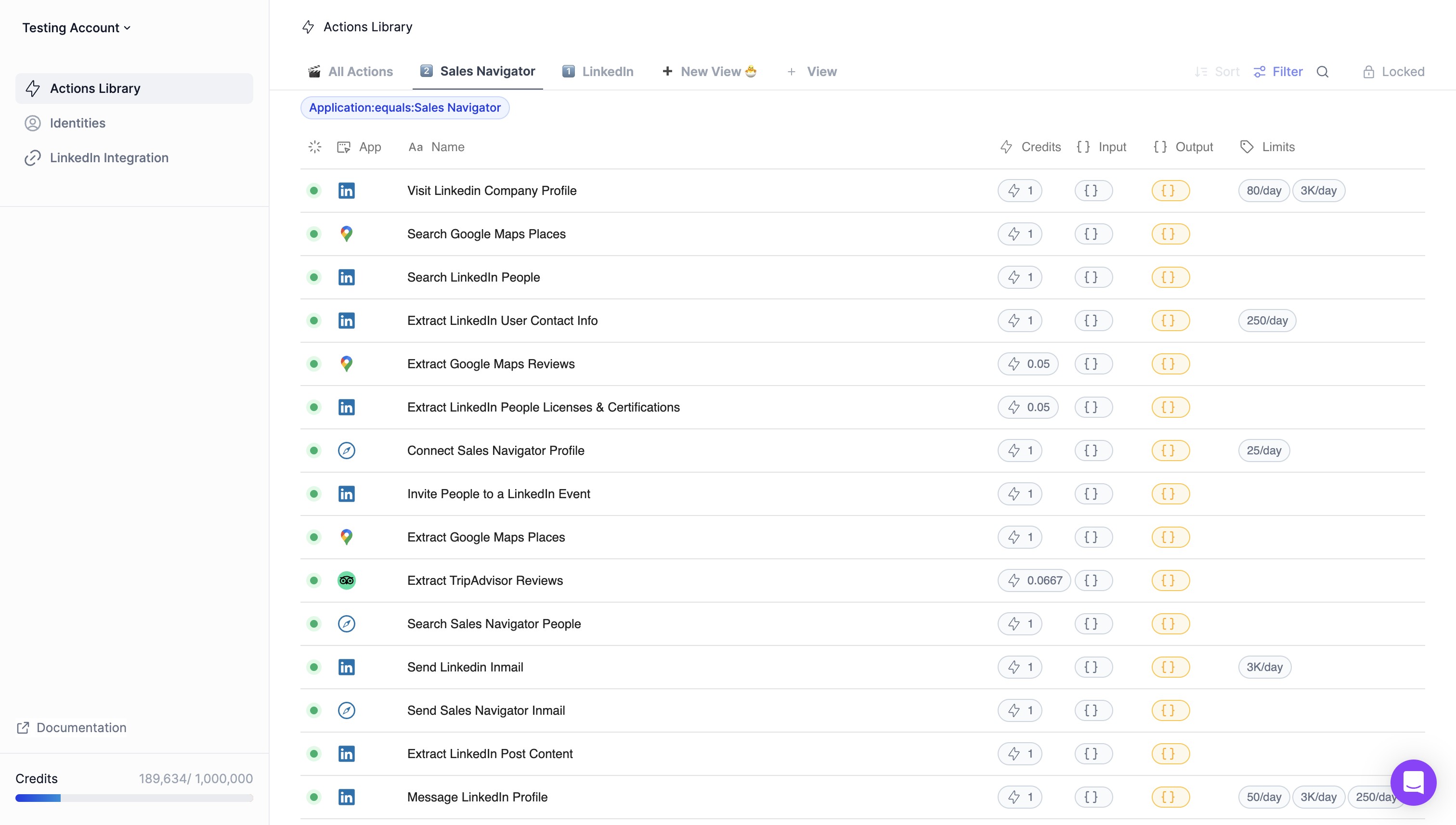Click the LinkedIn app icon for Visit Linkedin Company Profile
Viewport: 1456px width, 825px height.
click(x=346, y=191)
